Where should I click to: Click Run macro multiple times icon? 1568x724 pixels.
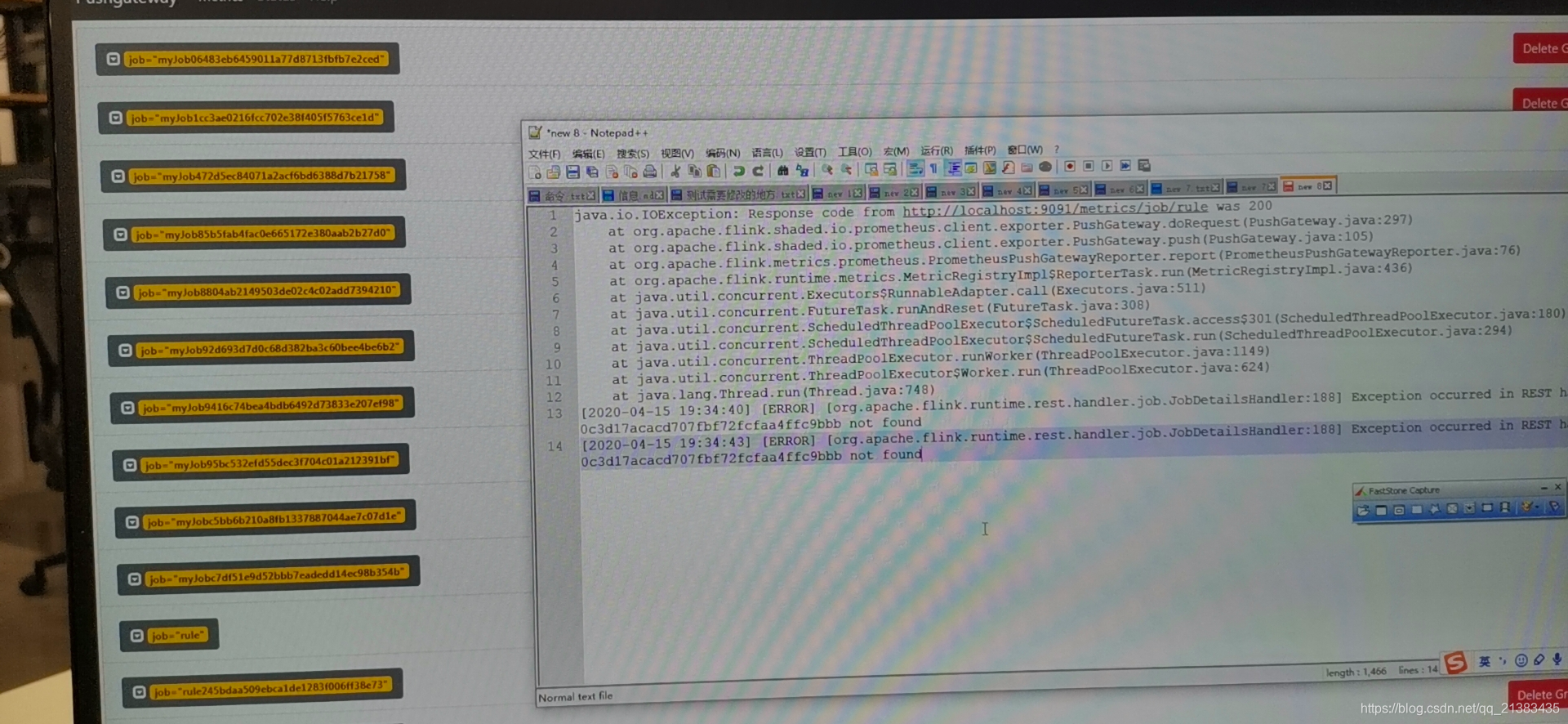pos(1125,165)
